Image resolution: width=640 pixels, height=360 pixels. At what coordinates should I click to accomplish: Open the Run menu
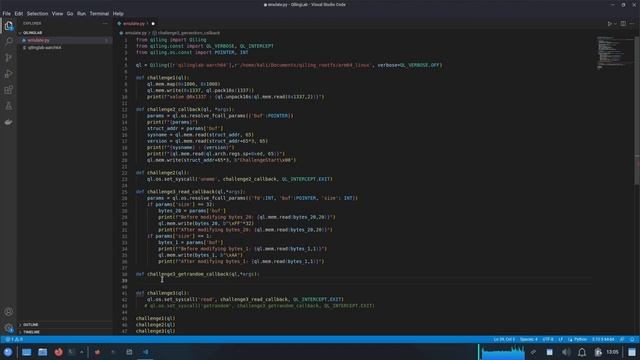[x=81, y=13]
